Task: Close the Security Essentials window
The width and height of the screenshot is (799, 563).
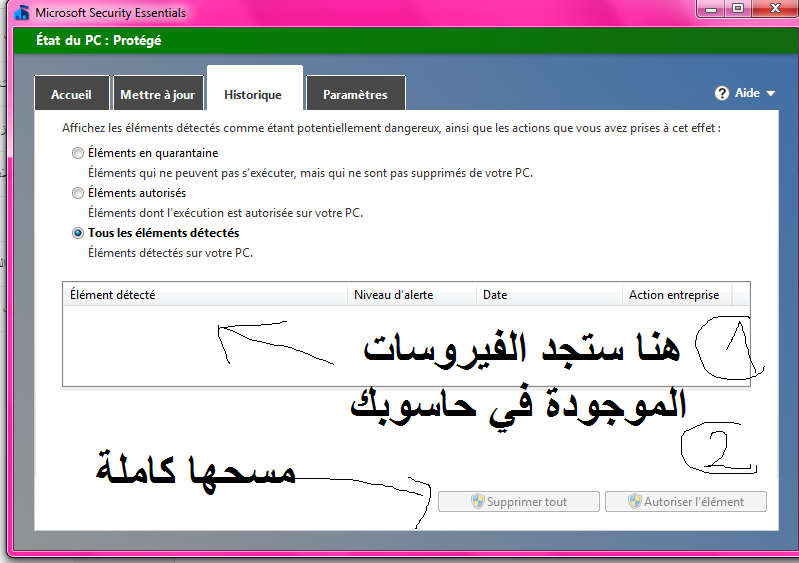Action: click(x=775, y=9)
